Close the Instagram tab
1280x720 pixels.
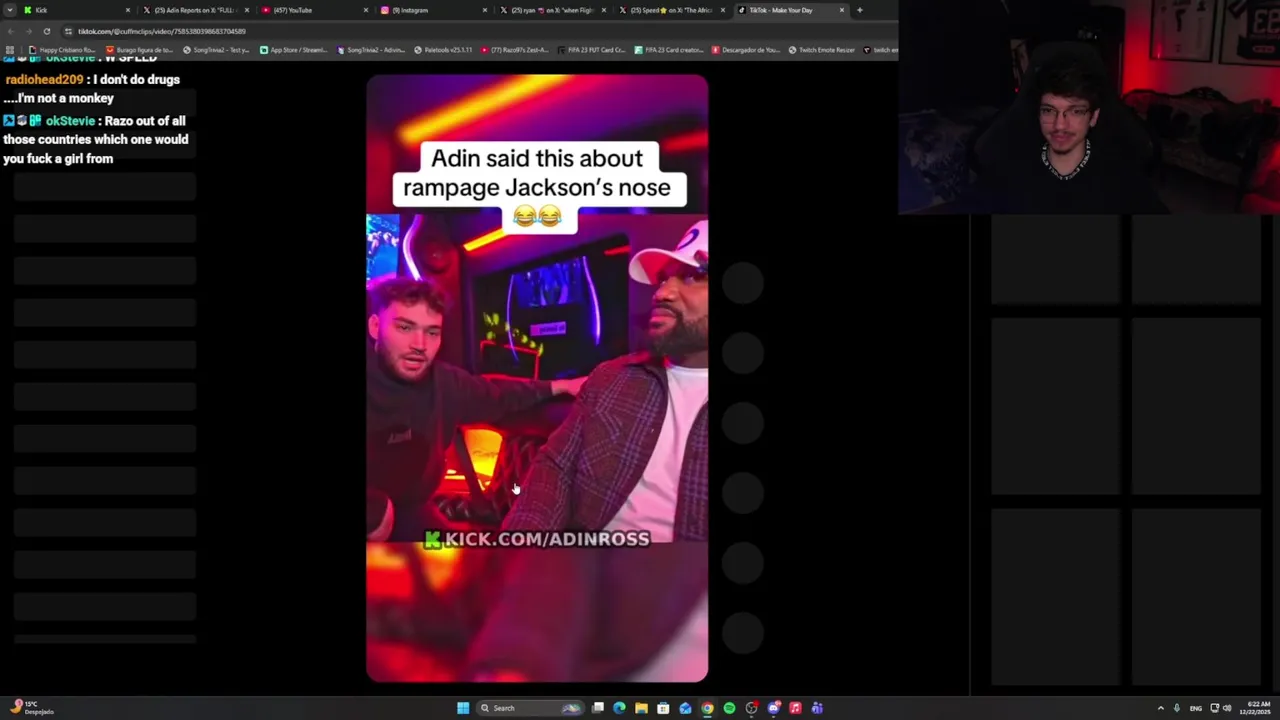click(x=485, y=10)
